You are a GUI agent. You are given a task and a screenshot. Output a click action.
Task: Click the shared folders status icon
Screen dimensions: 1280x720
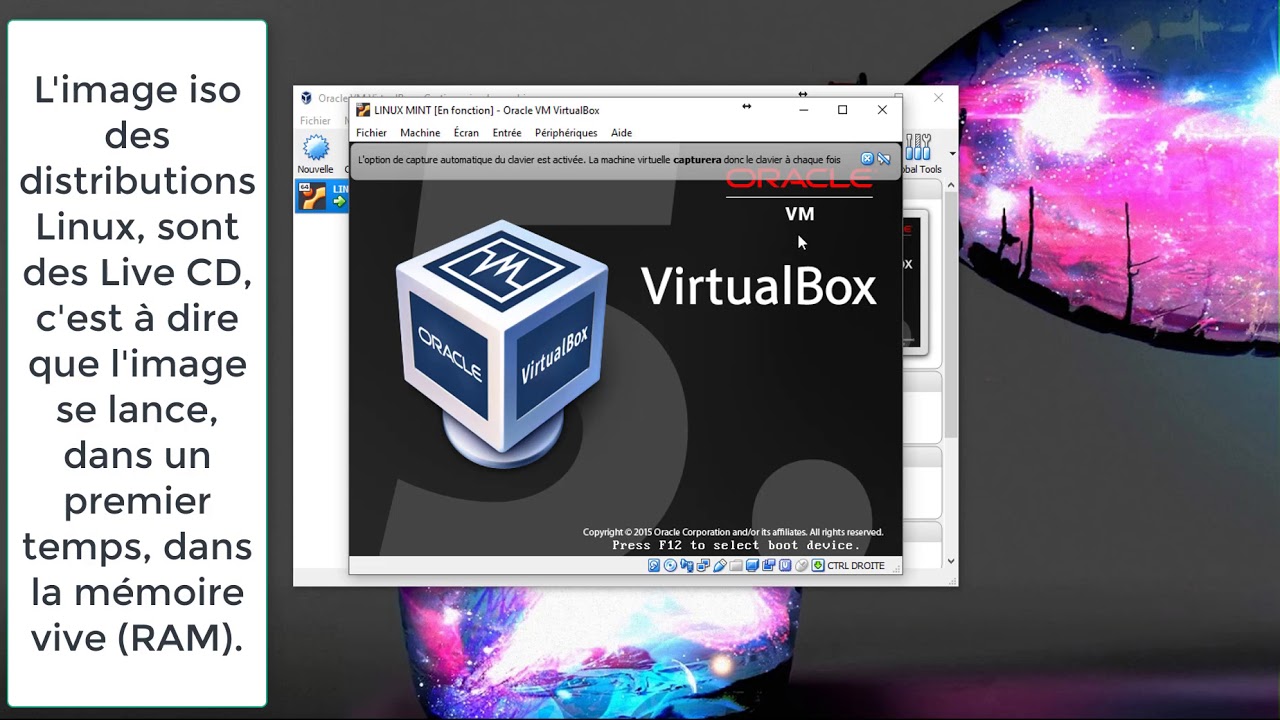click(x=736, y=565)
